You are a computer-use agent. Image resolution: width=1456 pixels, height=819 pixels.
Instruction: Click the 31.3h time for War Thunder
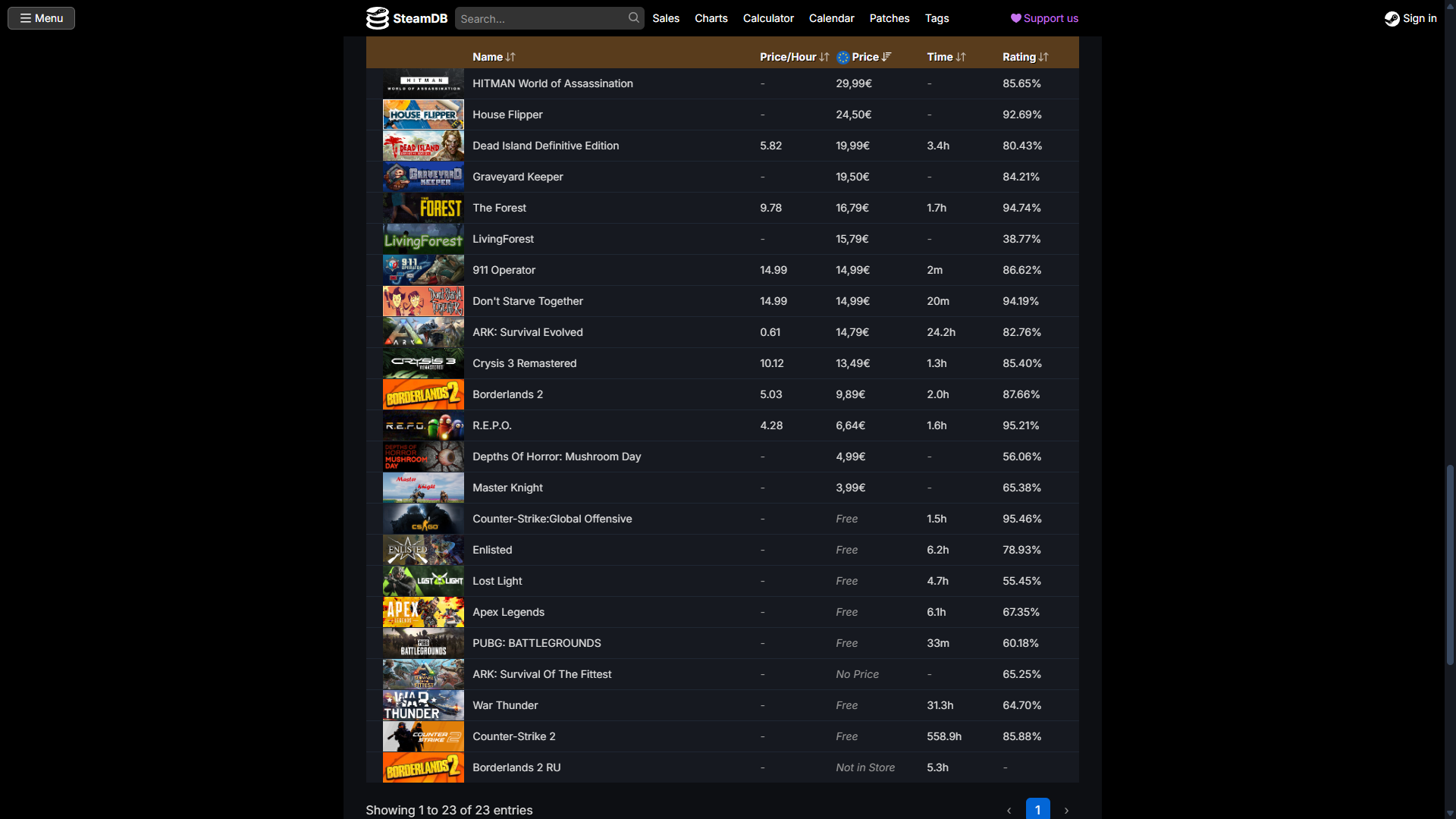point(940,705)
